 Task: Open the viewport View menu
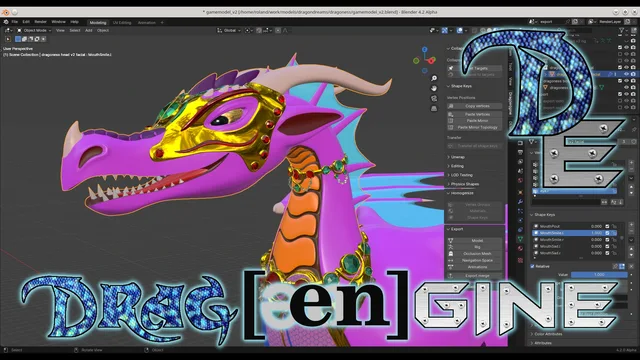(x=60, y=30)
